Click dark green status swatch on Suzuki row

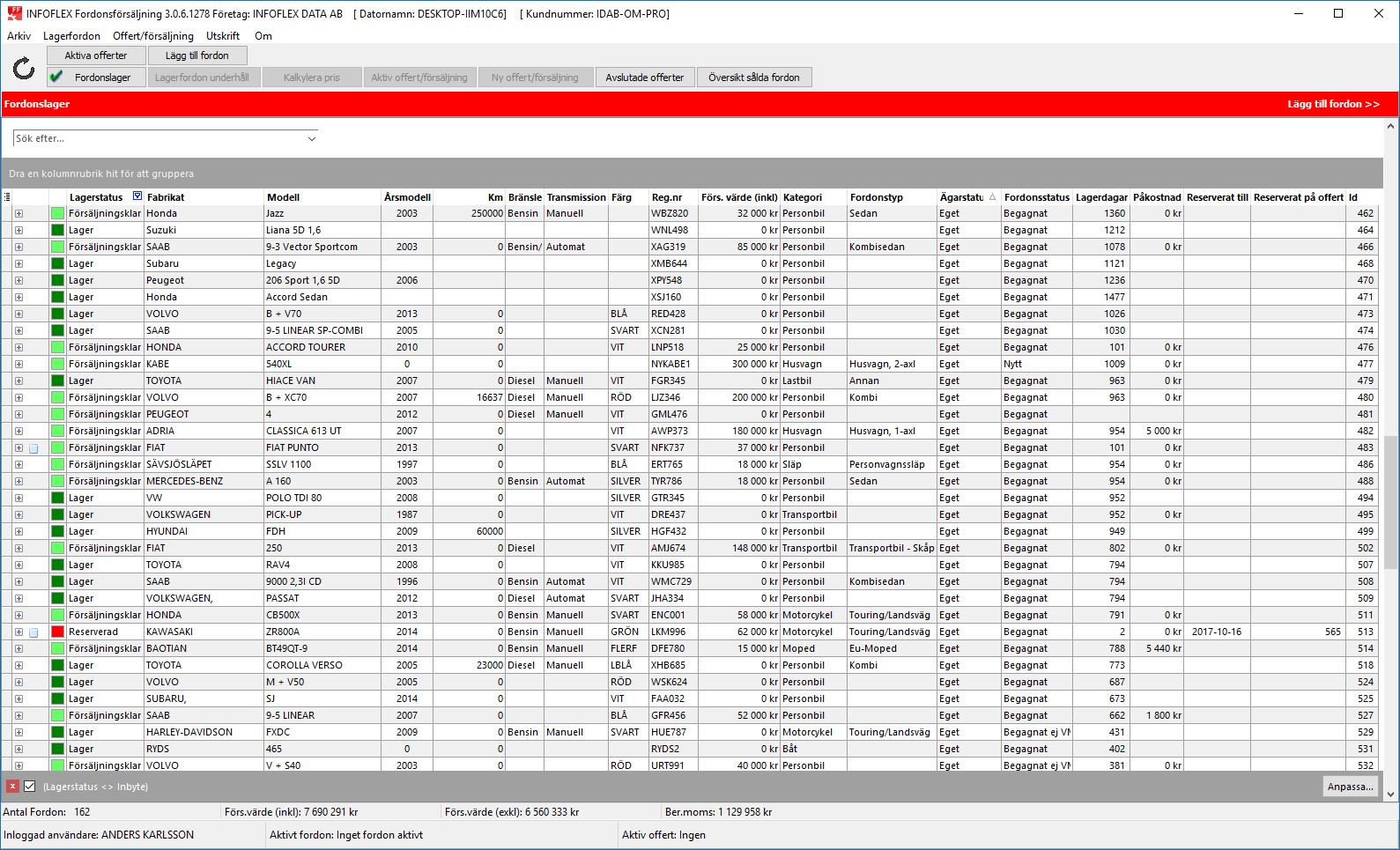pos(58,230)
